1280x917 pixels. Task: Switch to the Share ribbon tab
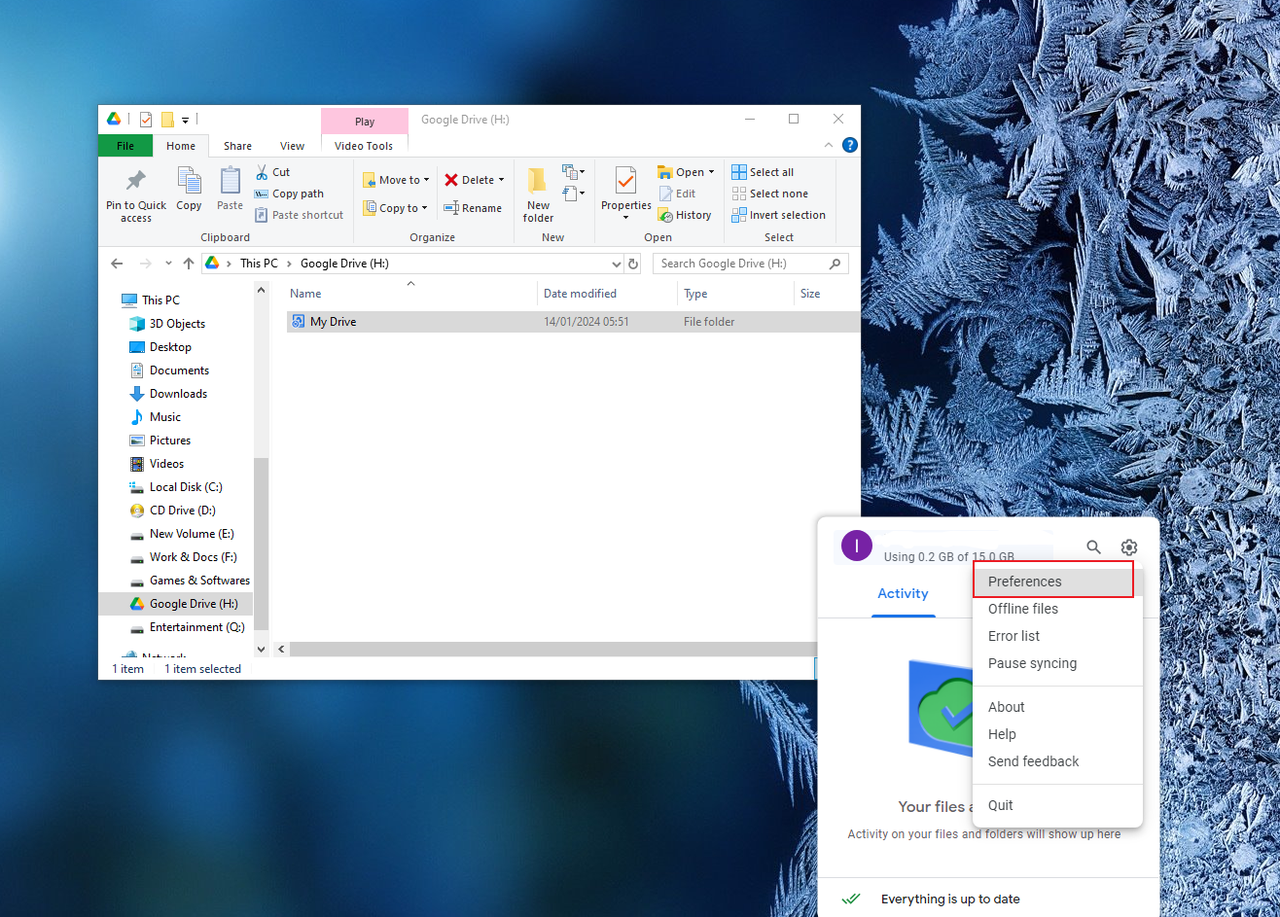click(x=237, y=145)
